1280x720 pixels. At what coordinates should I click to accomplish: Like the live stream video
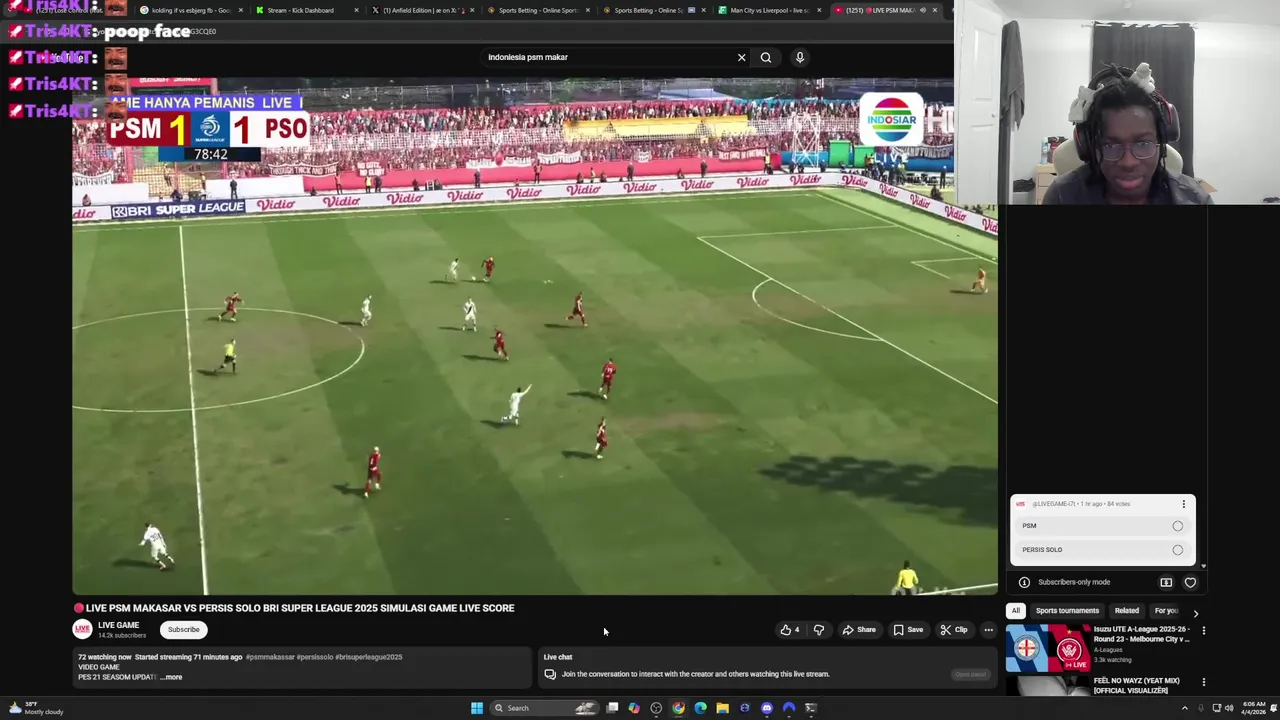790,630
